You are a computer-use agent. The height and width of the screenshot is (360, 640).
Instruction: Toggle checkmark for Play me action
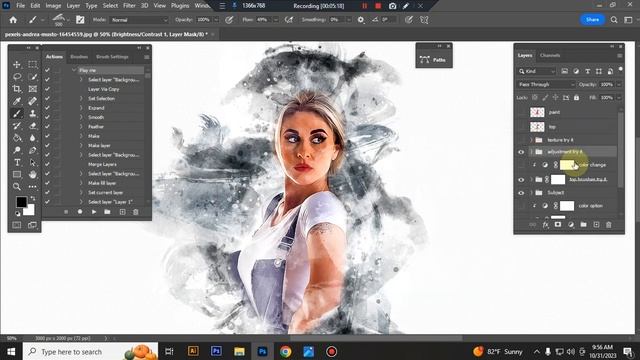[47, 70]
